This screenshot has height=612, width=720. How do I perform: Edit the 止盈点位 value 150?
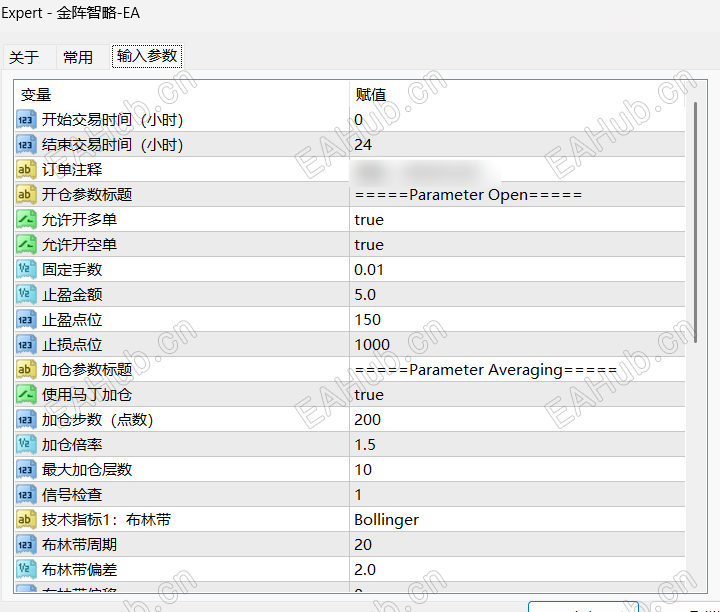(x=517, y=320)
